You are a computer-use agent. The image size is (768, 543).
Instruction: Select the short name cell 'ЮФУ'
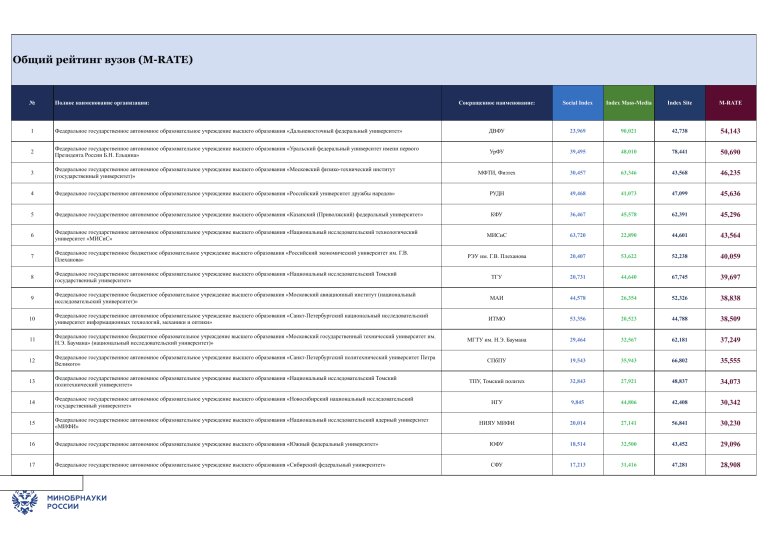497,444
